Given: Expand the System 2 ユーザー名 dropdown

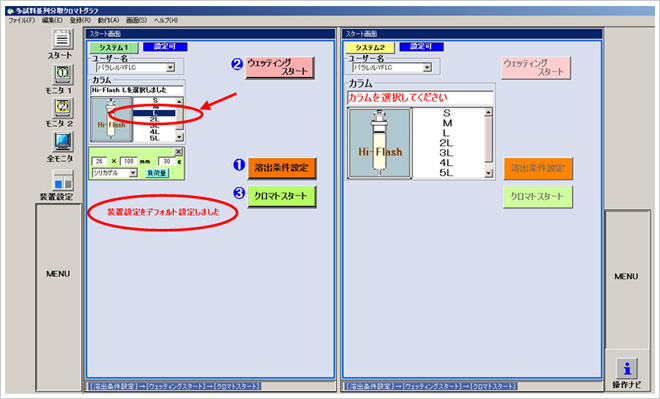Looking at the screenshot, I should pos(427,68).
